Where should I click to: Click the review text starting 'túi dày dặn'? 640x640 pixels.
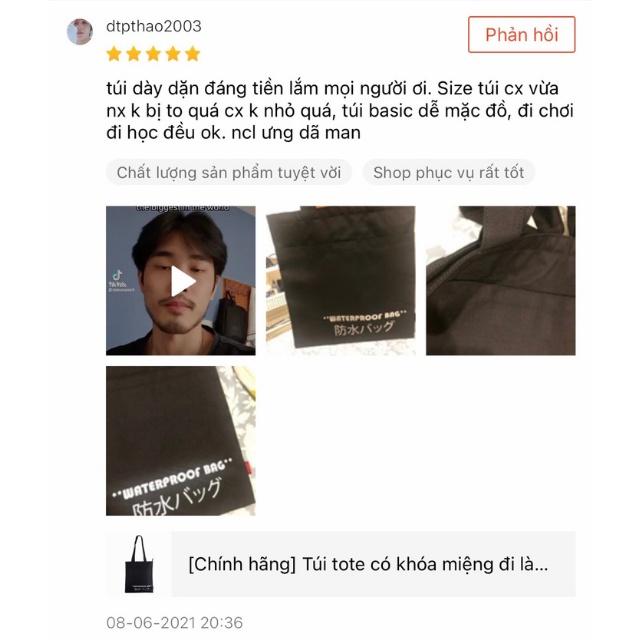coord(340,111)
